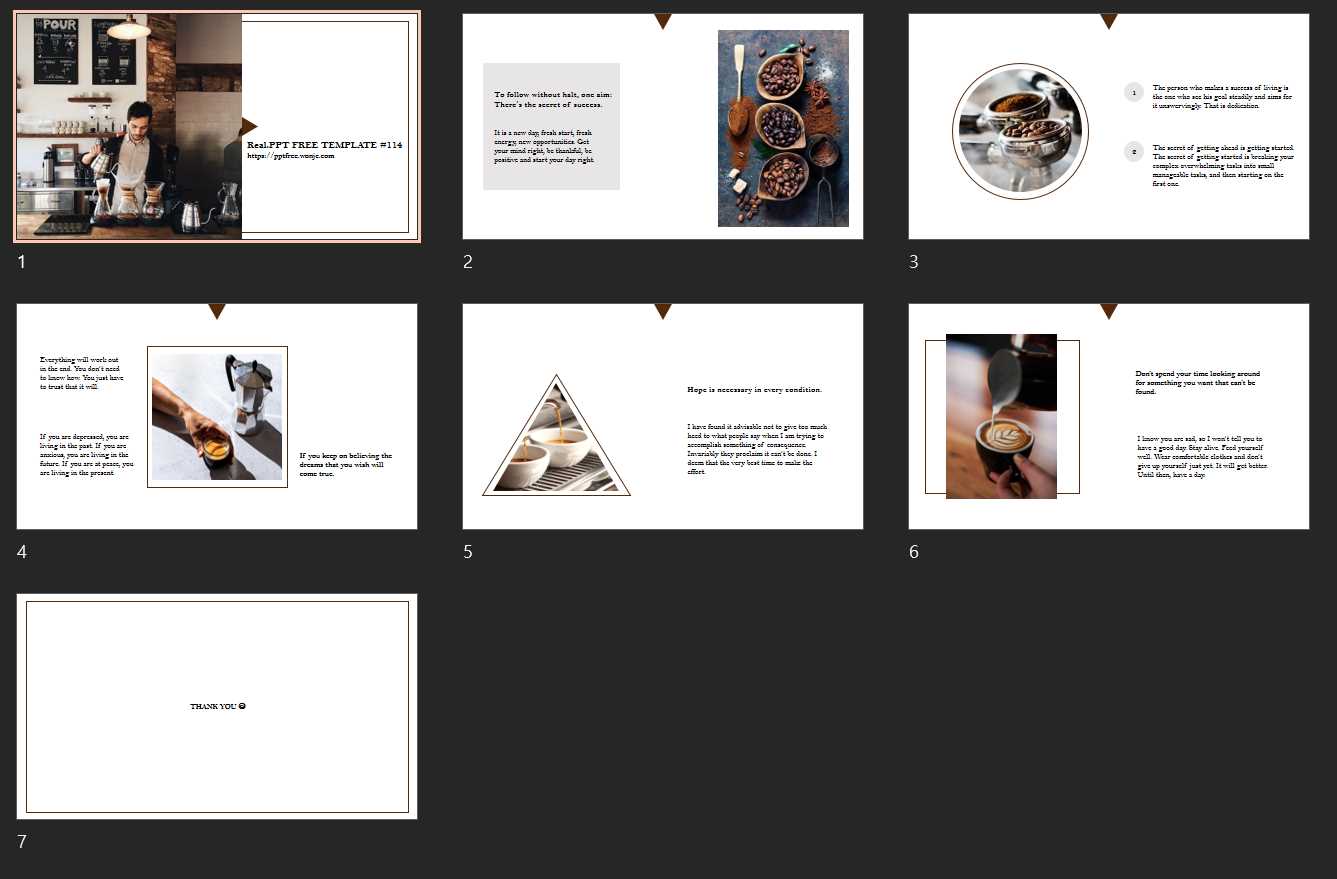
Task: Select slide 2 with coffee beans photo
Action: (x=663, y=126)
